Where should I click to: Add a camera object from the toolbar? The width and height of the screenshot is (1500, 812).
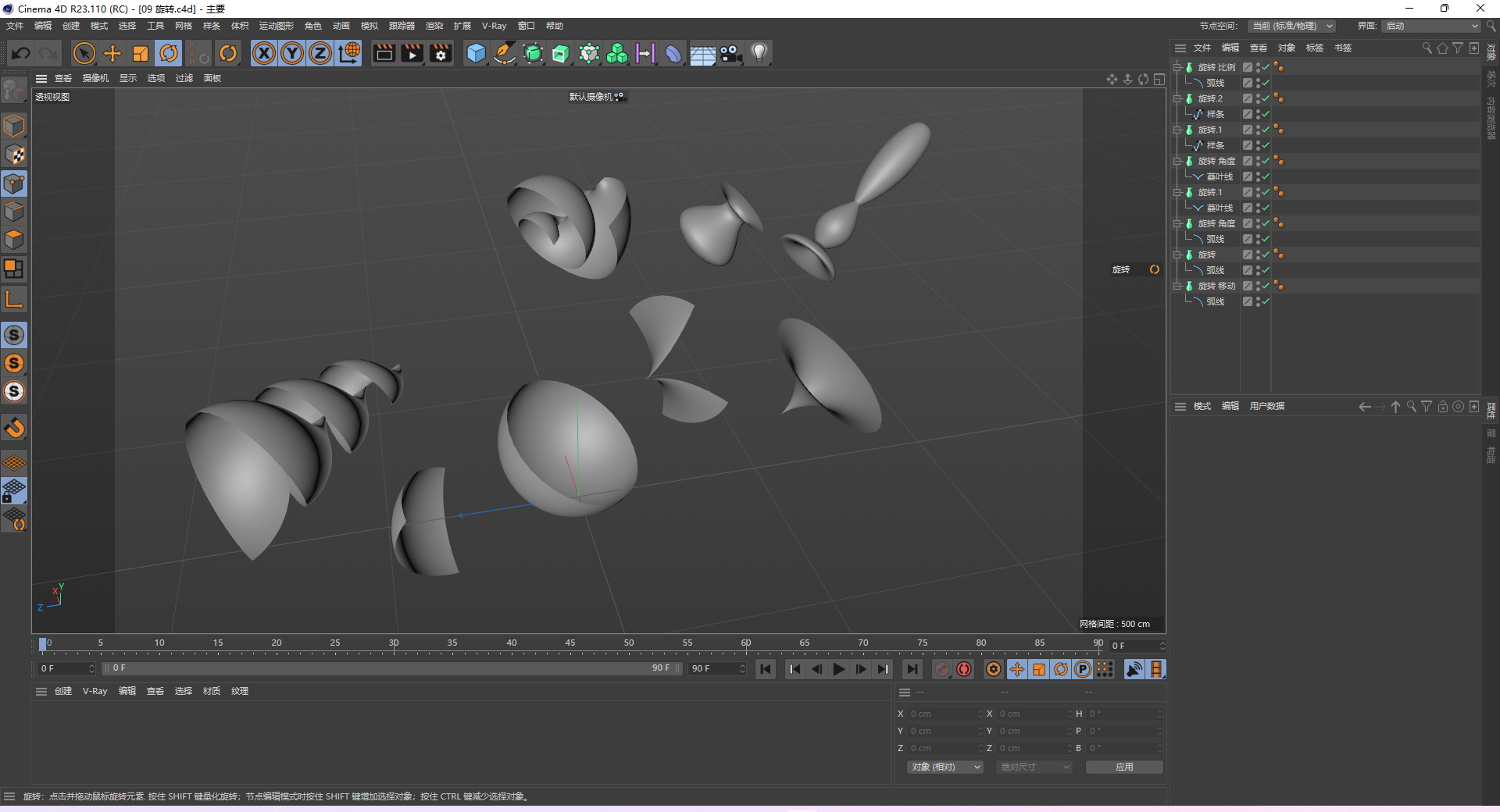pos(730,53)
